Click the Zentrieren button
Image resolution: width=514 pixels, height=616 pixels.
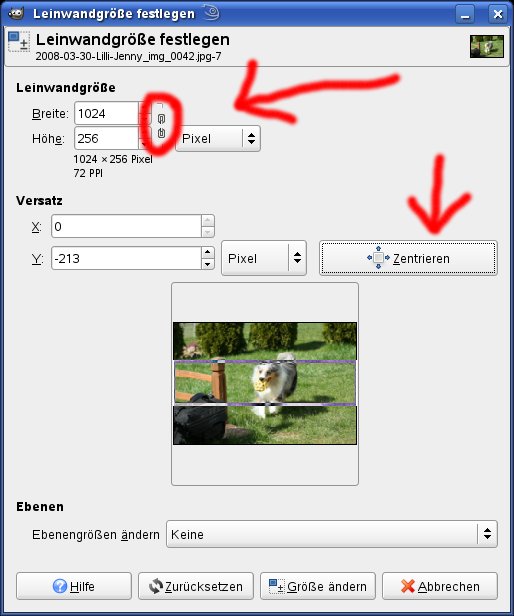pos(408,258)
